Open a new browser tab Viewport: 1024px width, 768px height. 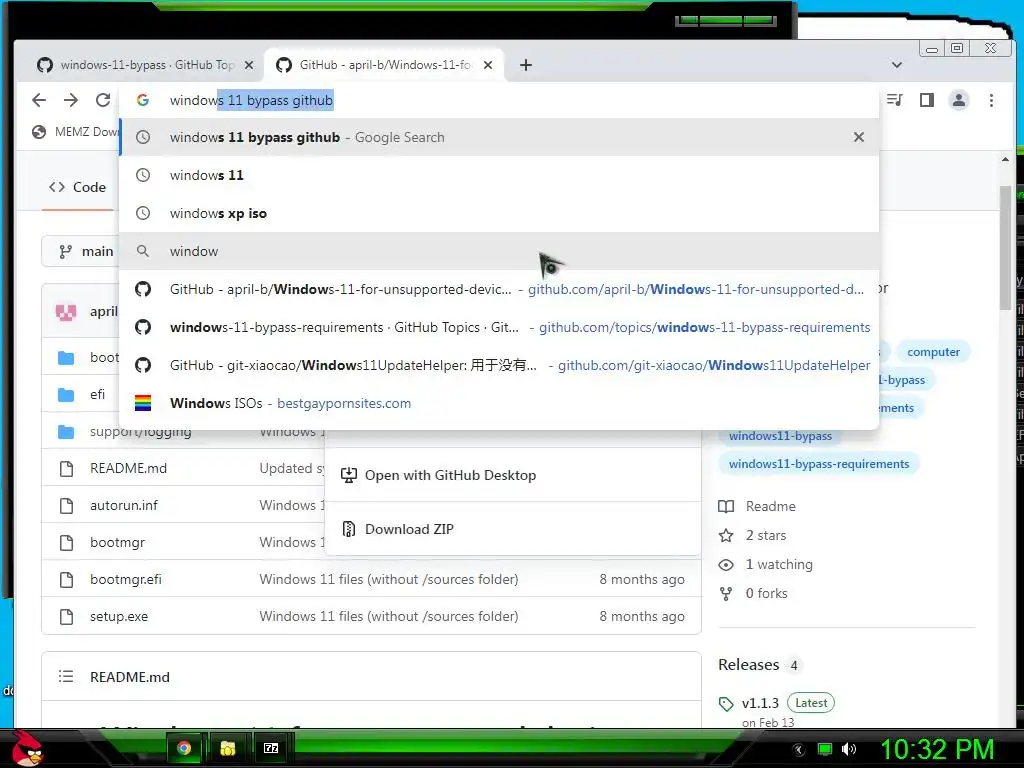pos(526,65)
